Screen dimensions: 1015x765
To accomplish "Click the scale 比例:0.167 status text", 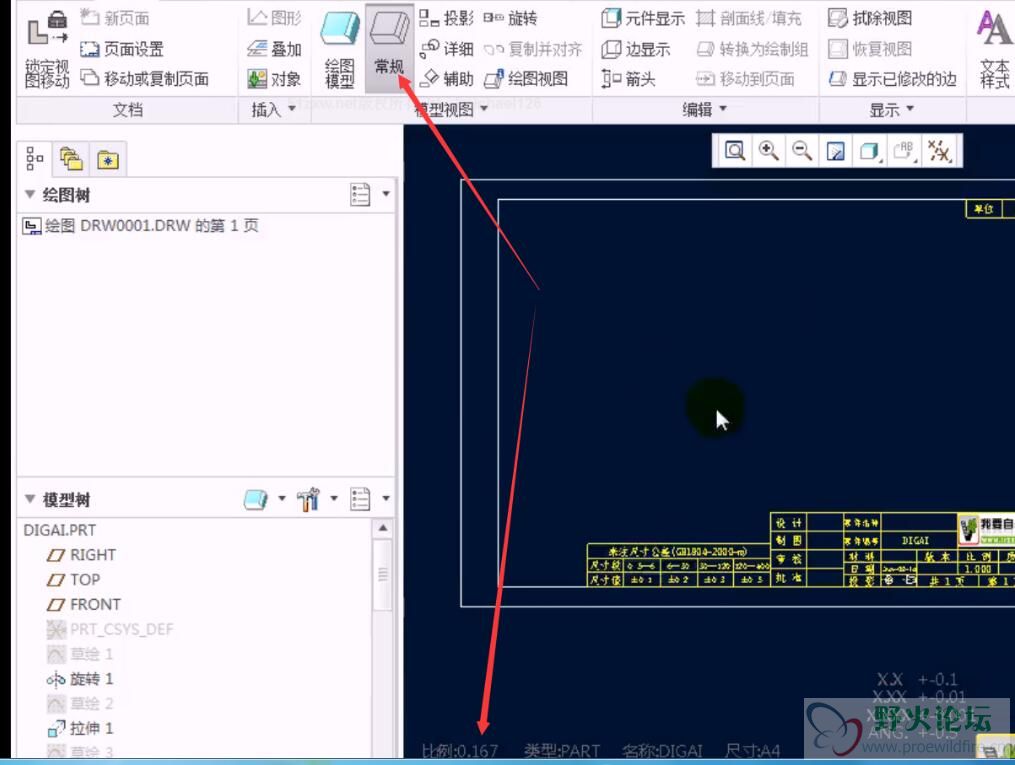I will pos(460,751).
